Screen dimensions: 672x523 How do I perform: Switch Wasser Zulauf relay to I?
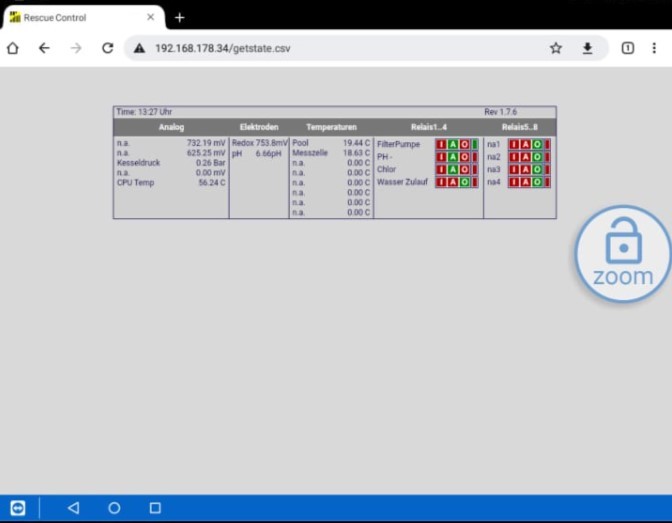tap(441, 182)
